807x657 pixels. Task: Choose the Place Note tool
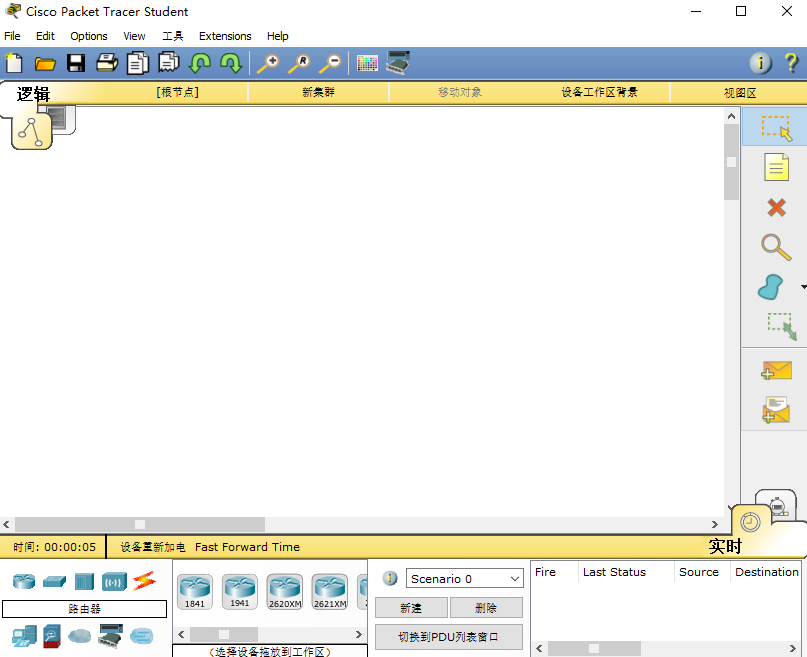click(x=776, y=167)
